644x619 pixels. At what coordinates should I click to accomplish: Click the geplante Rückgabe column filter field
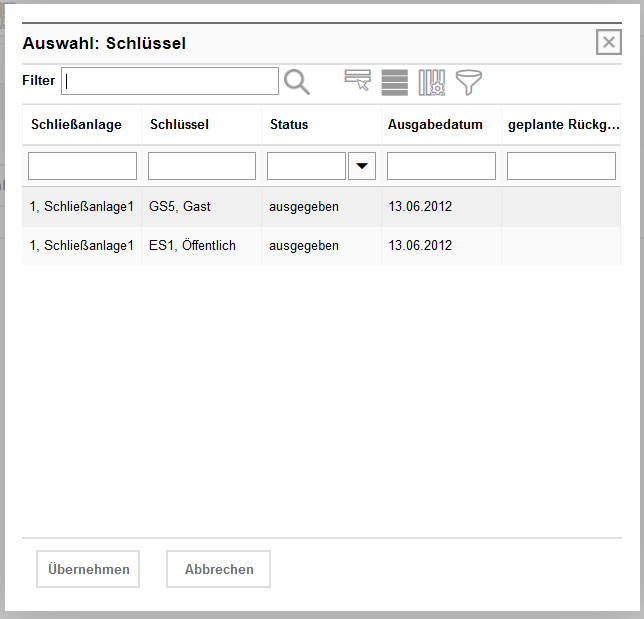[x=561, y=166]
